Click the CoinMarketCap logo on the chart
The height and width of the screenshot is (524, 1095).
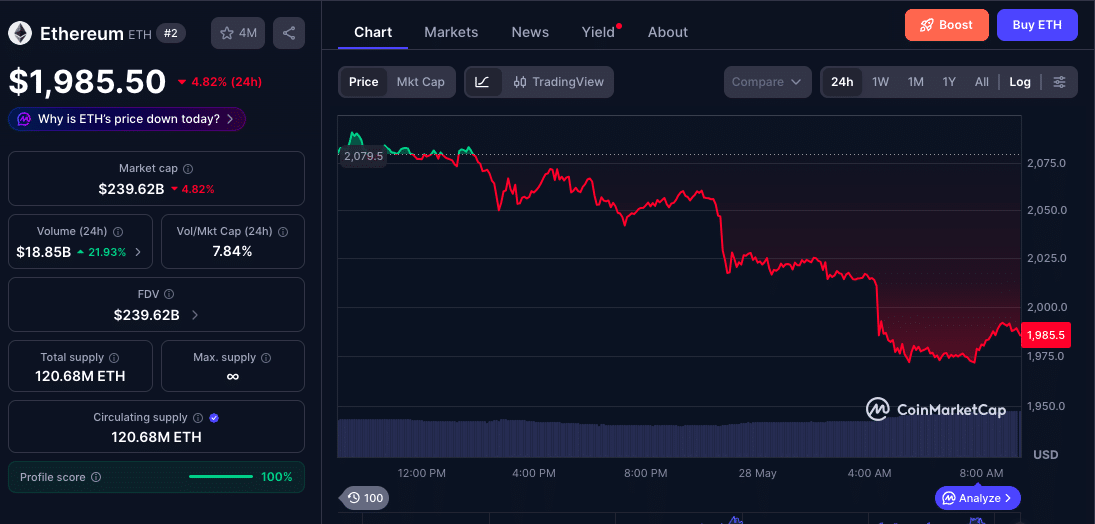click(x=936, y=409)
